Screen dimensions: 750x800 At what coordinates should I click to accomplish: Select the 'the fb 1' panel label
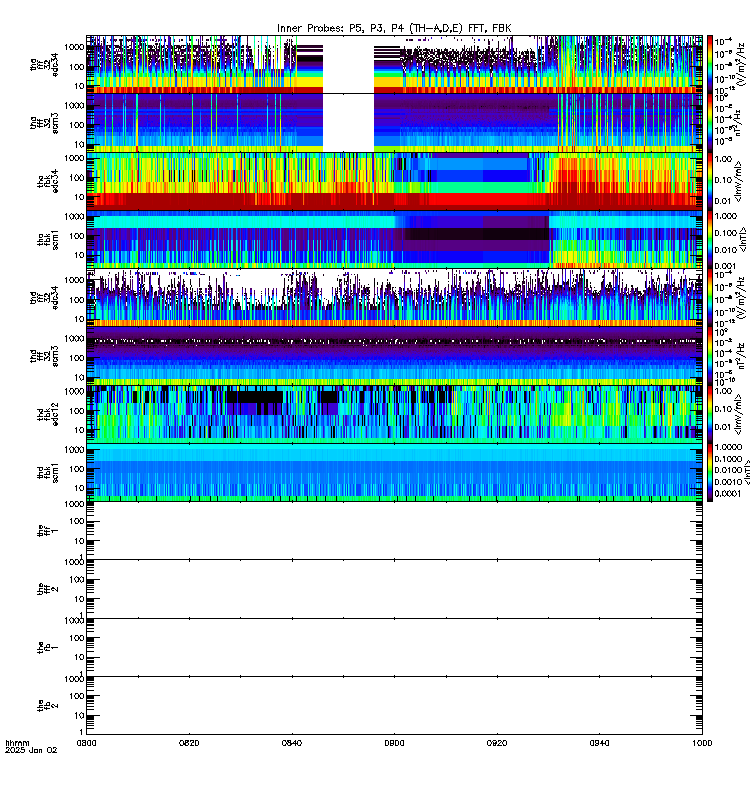pyautogui.click(x=47, y=647)
